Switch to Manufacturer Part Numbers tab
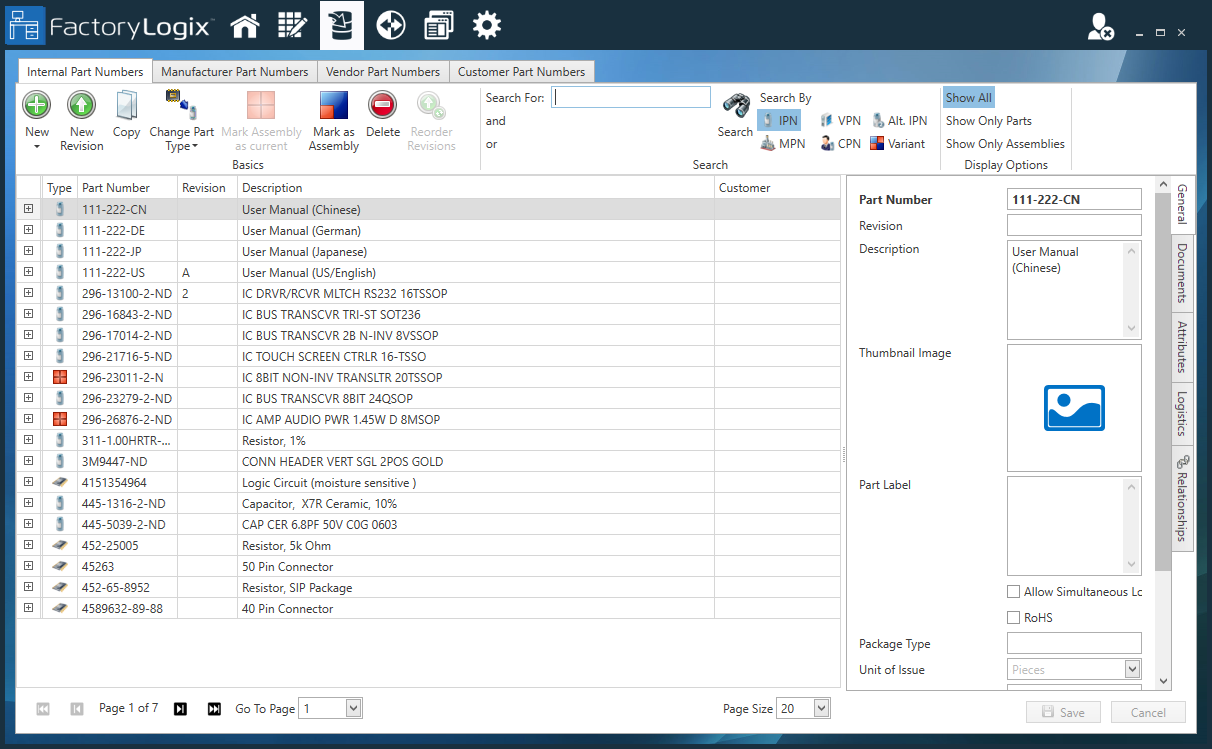 [x=234, y=72]
